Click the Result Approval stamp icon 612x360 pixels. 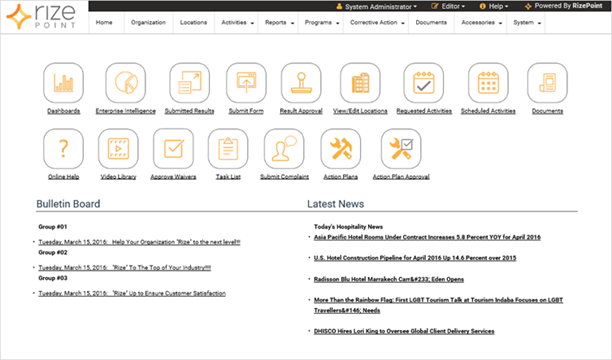coord(301,83)
